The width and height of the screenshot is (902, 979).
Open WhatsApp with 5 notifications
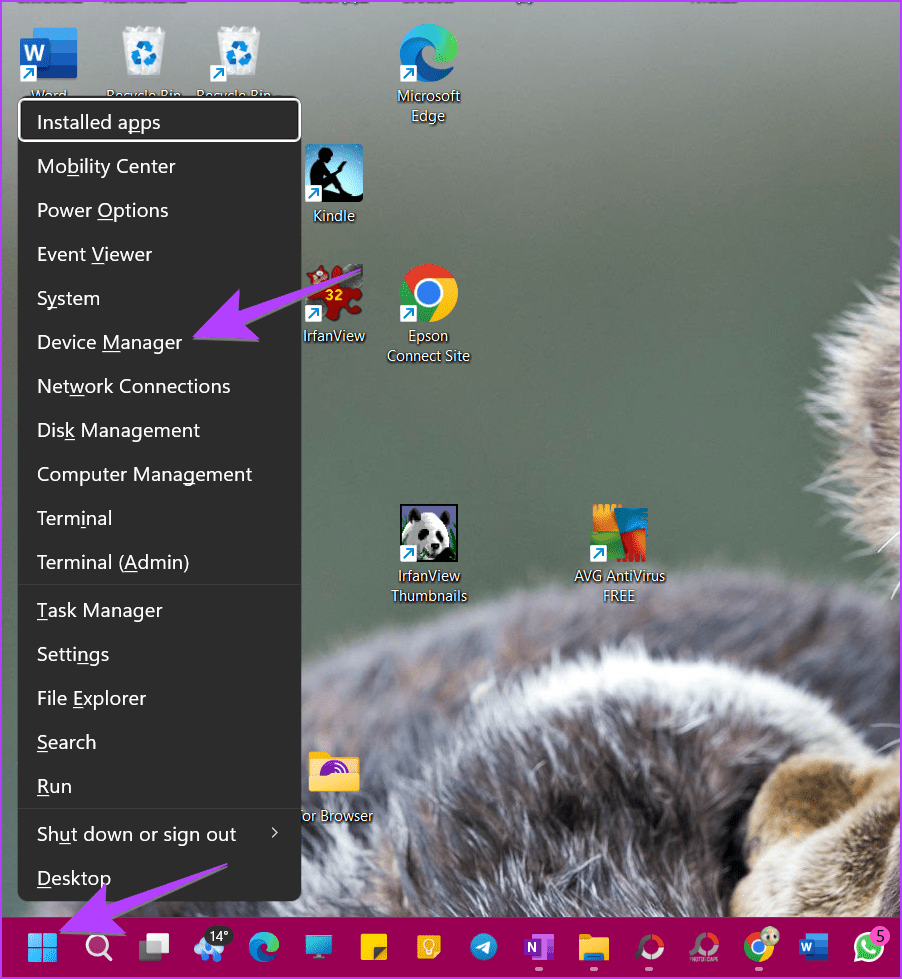(869, 946)
